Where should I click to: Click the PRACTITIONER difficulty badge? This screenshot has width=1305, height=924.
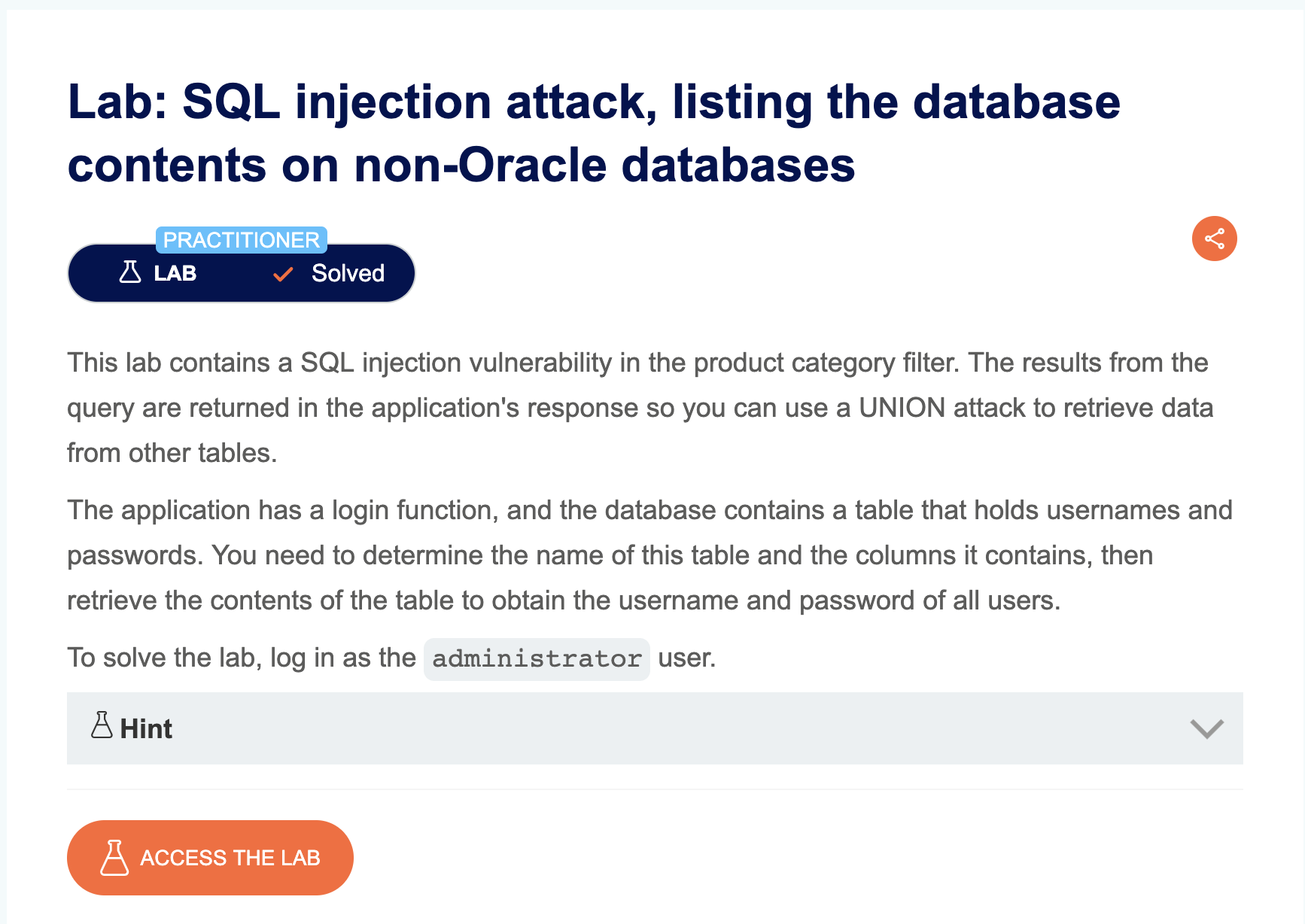(241, 240)
